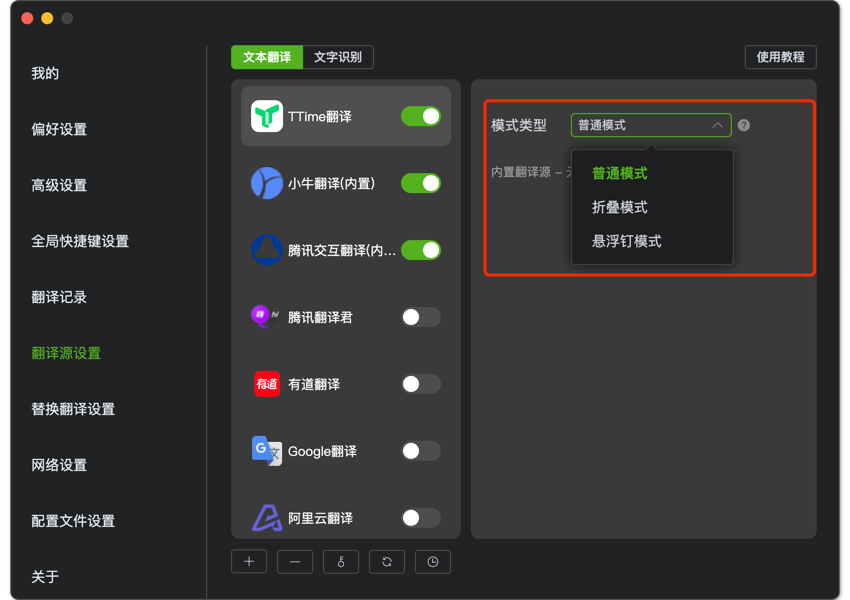Click the green TTime翻译 logo icon
The height and width of the screenshot is (600, 850).
[267, 116]
